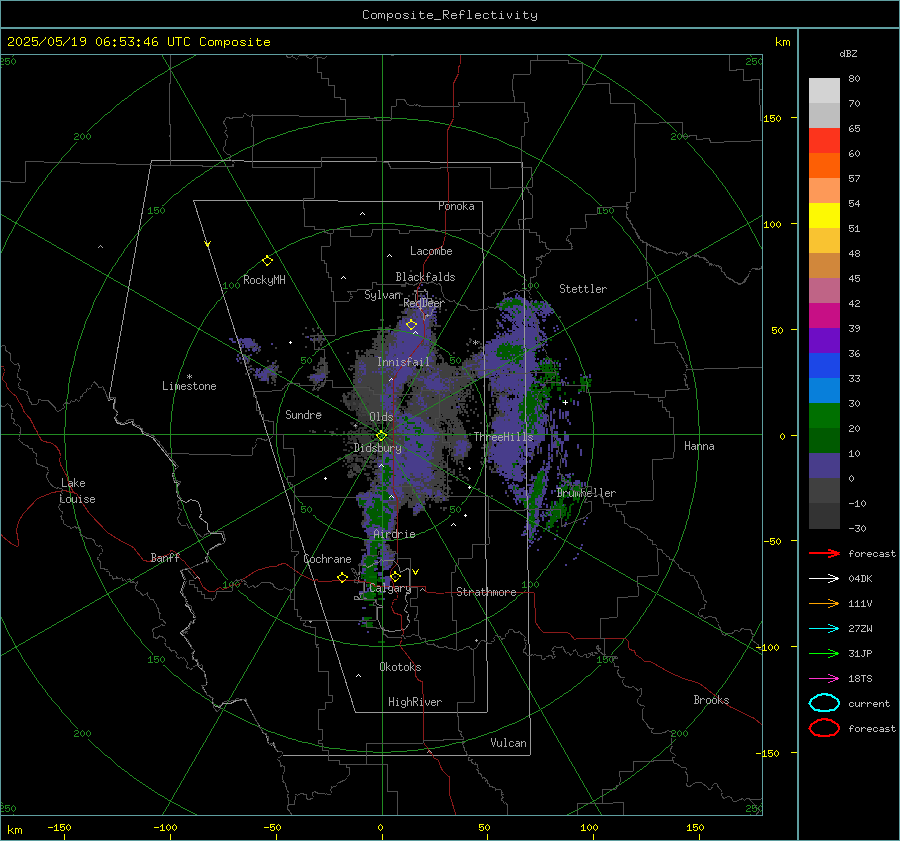900x841 pixels.
Task: Click the Hanna city label
Action: pos(699,446)
